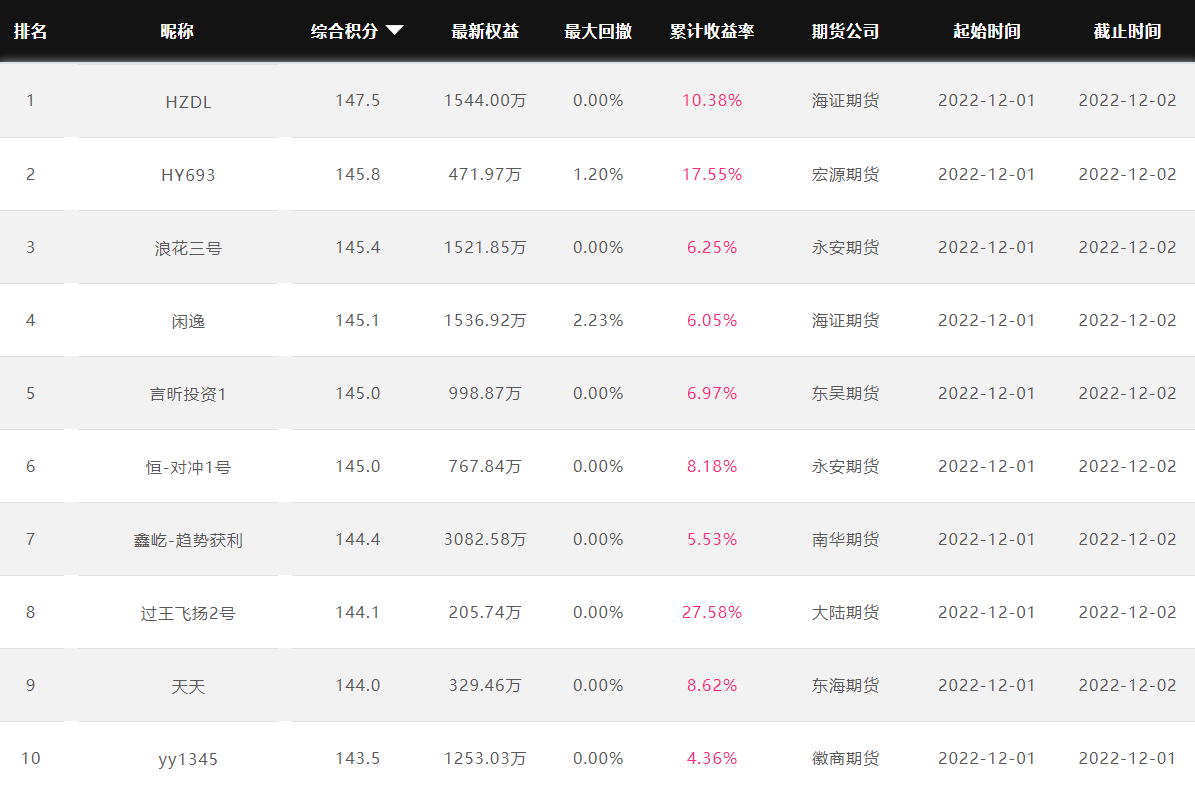Select equity value 471.97万
This screenshot has height=791, width=1195.
485,175
